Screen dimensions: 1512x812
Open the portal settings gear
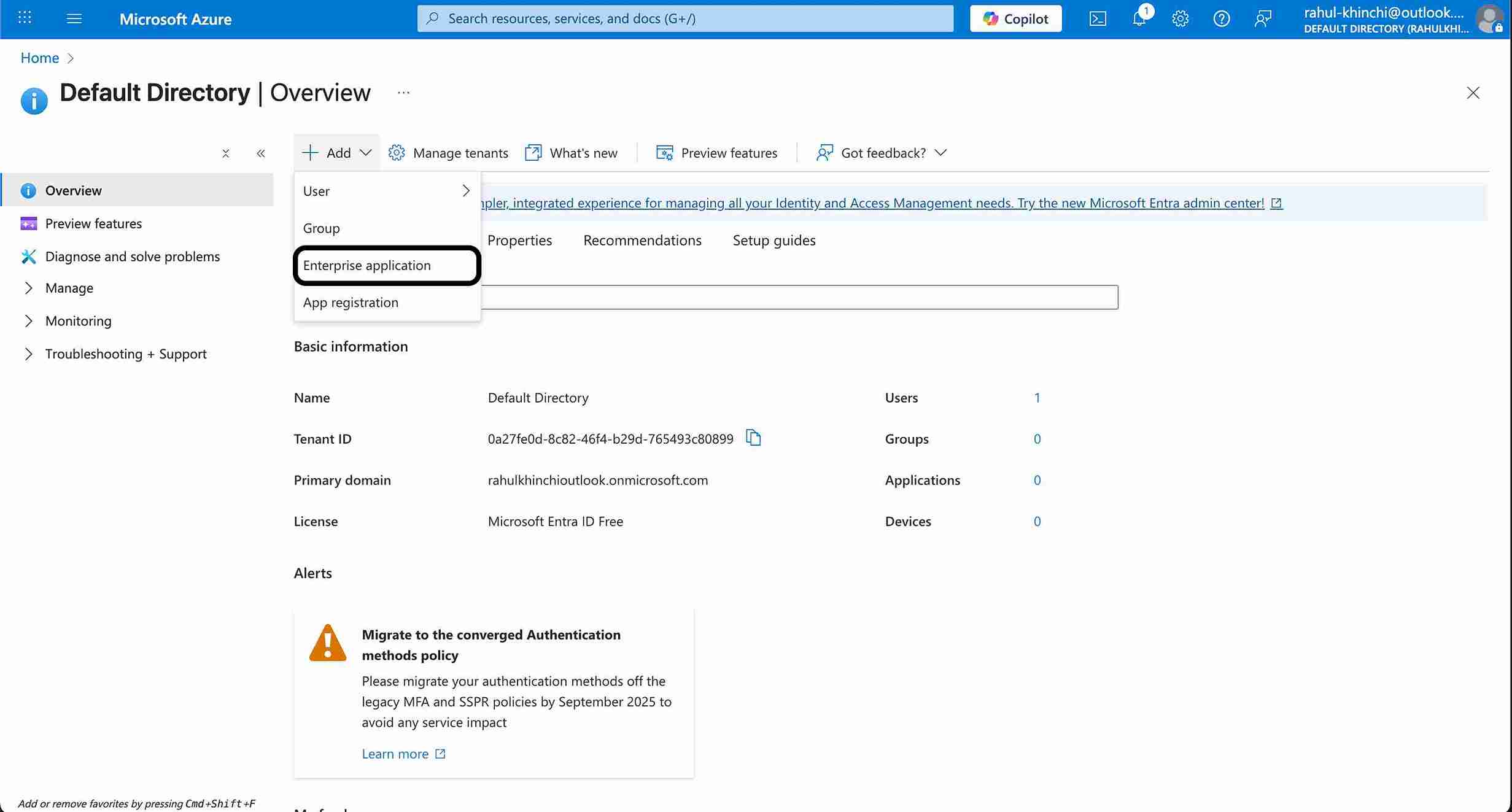pos(1180,18)
